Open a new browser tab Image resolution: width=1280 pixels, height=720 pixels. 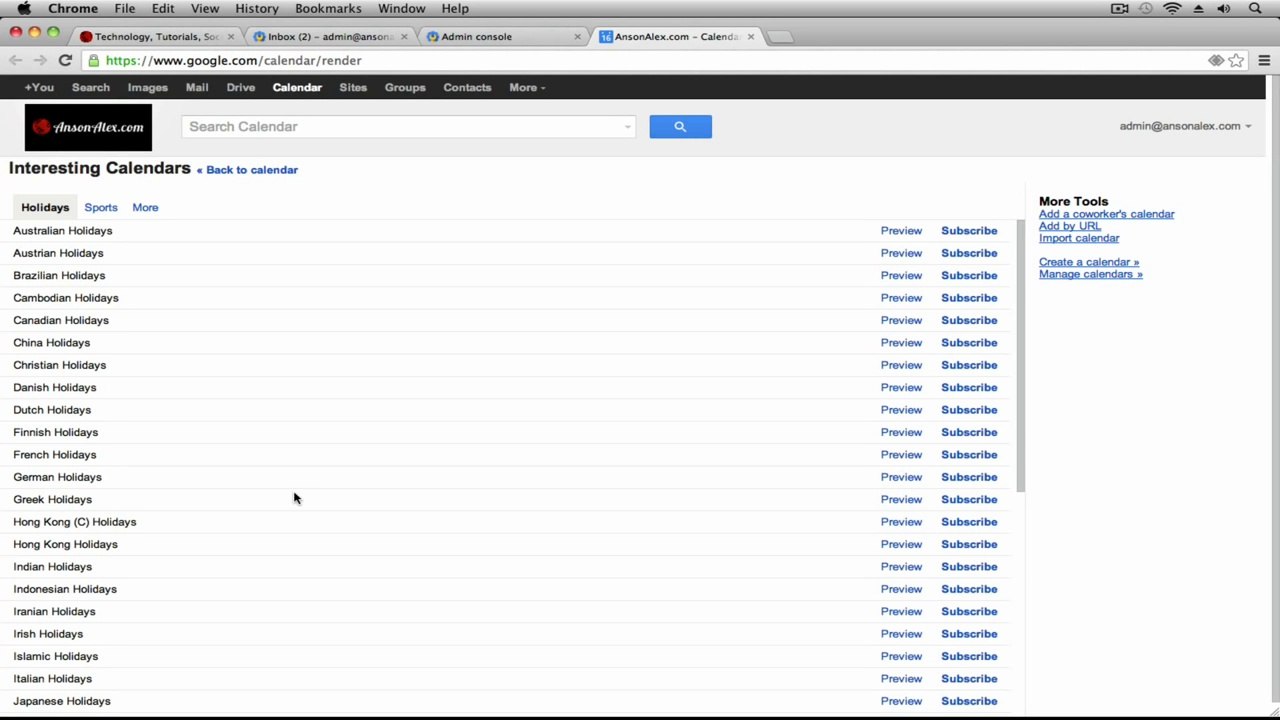pos(780,37)
